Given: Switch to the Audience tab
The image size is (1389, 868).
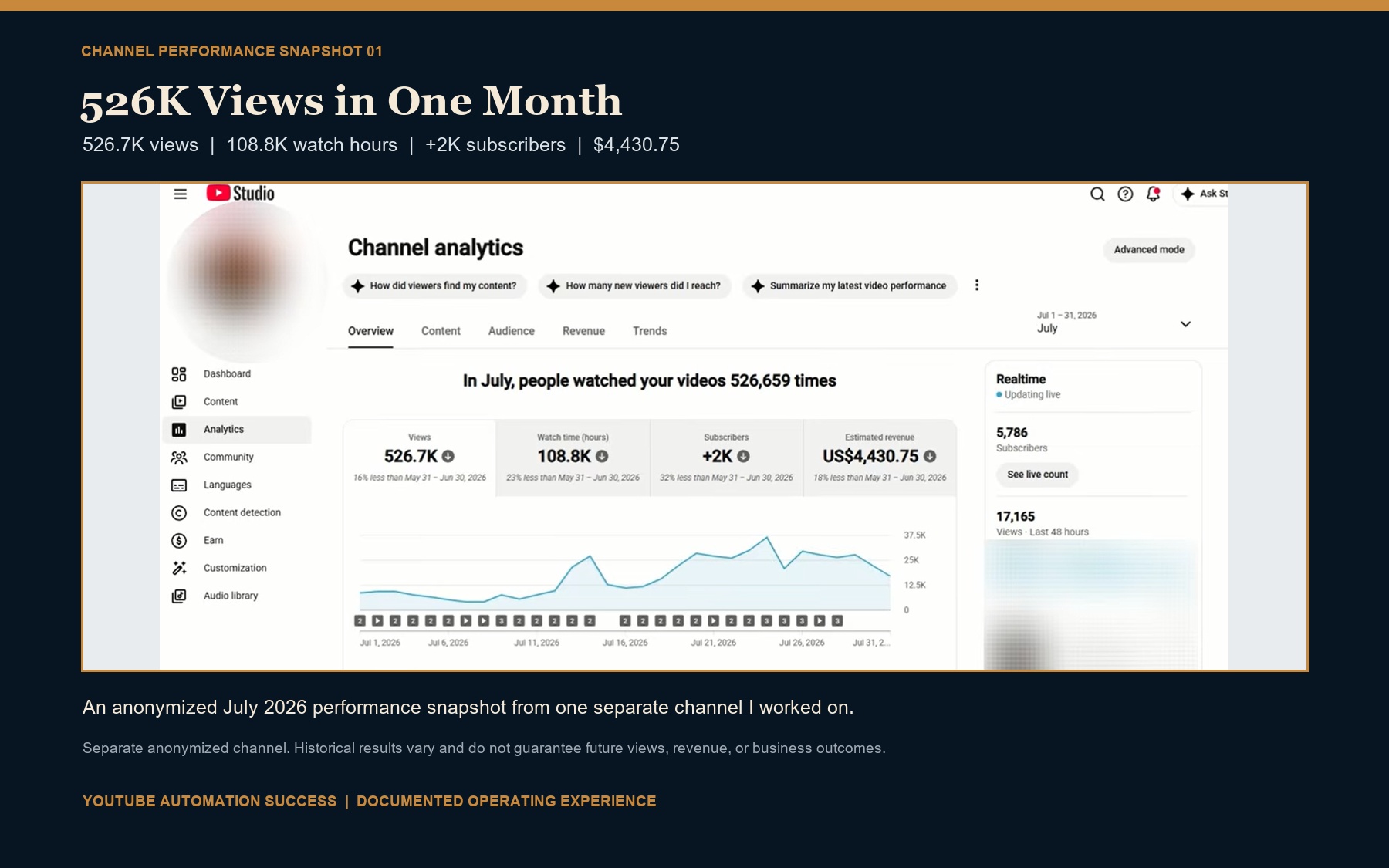Looking at the screenshot, I should (x=512, y=331).
